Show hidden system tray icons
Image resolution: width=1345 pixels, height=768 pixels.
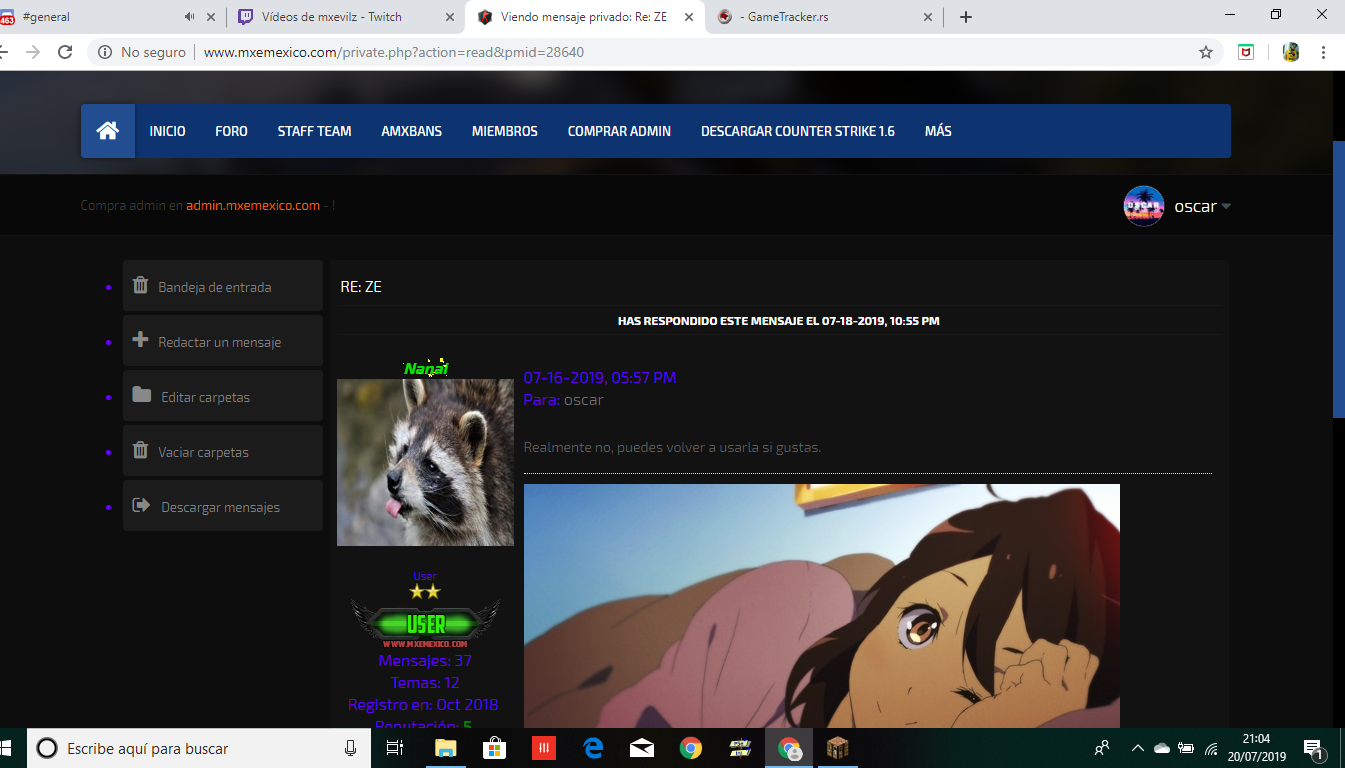pyautogui.click(x=1137, y=748)
